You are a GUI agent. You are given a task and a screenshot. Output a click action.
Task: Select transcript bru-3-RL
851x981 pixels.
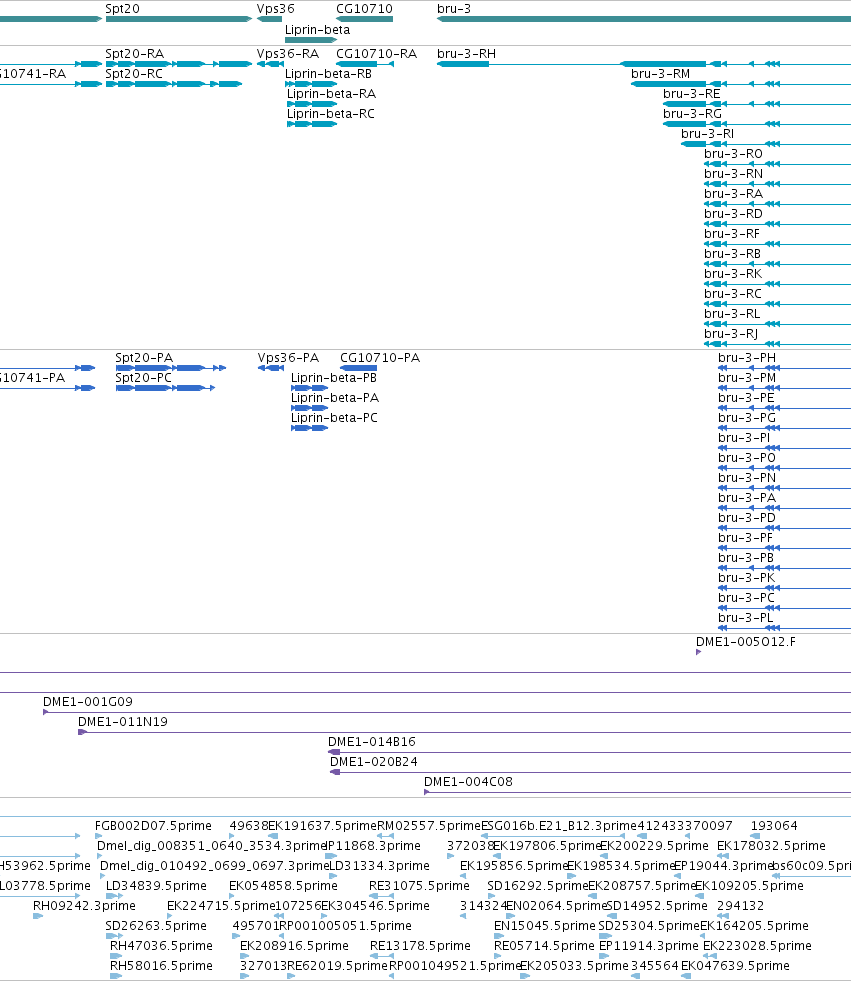click(x=732, y=314)
